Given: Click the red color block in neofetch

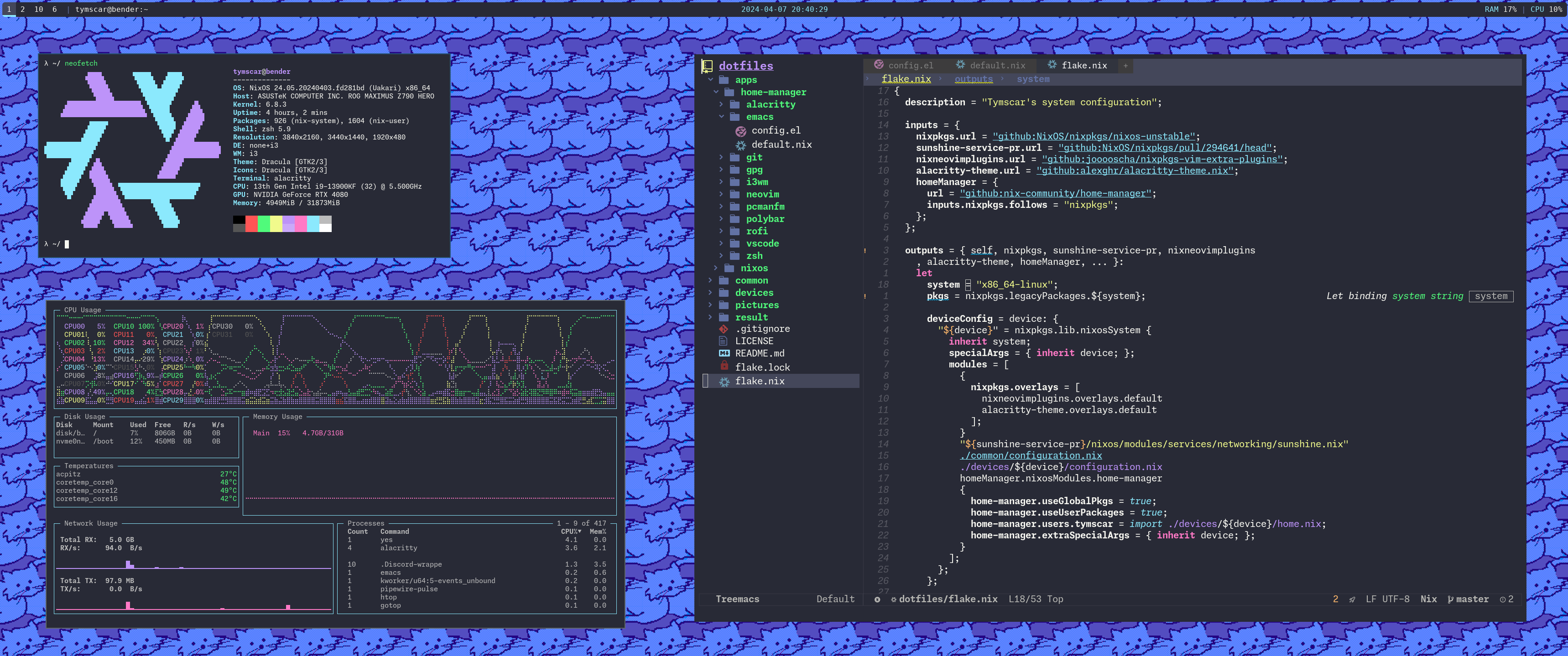Looking at the screenshot, I should pyautogui.click(x=251, y=224).
